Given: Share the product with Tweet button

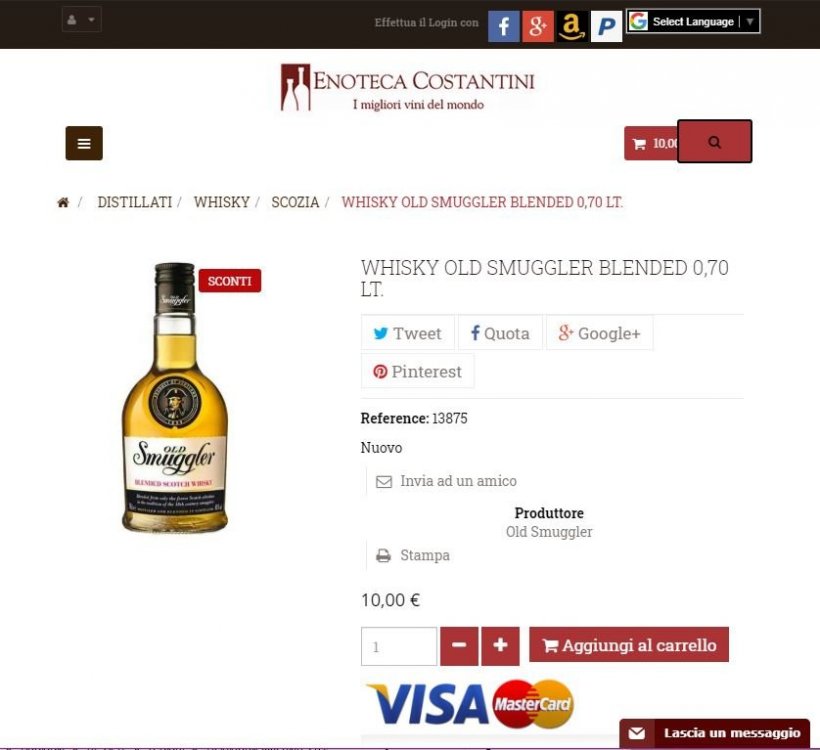Looking at the screenshot, I should click(x=407, y=333).
